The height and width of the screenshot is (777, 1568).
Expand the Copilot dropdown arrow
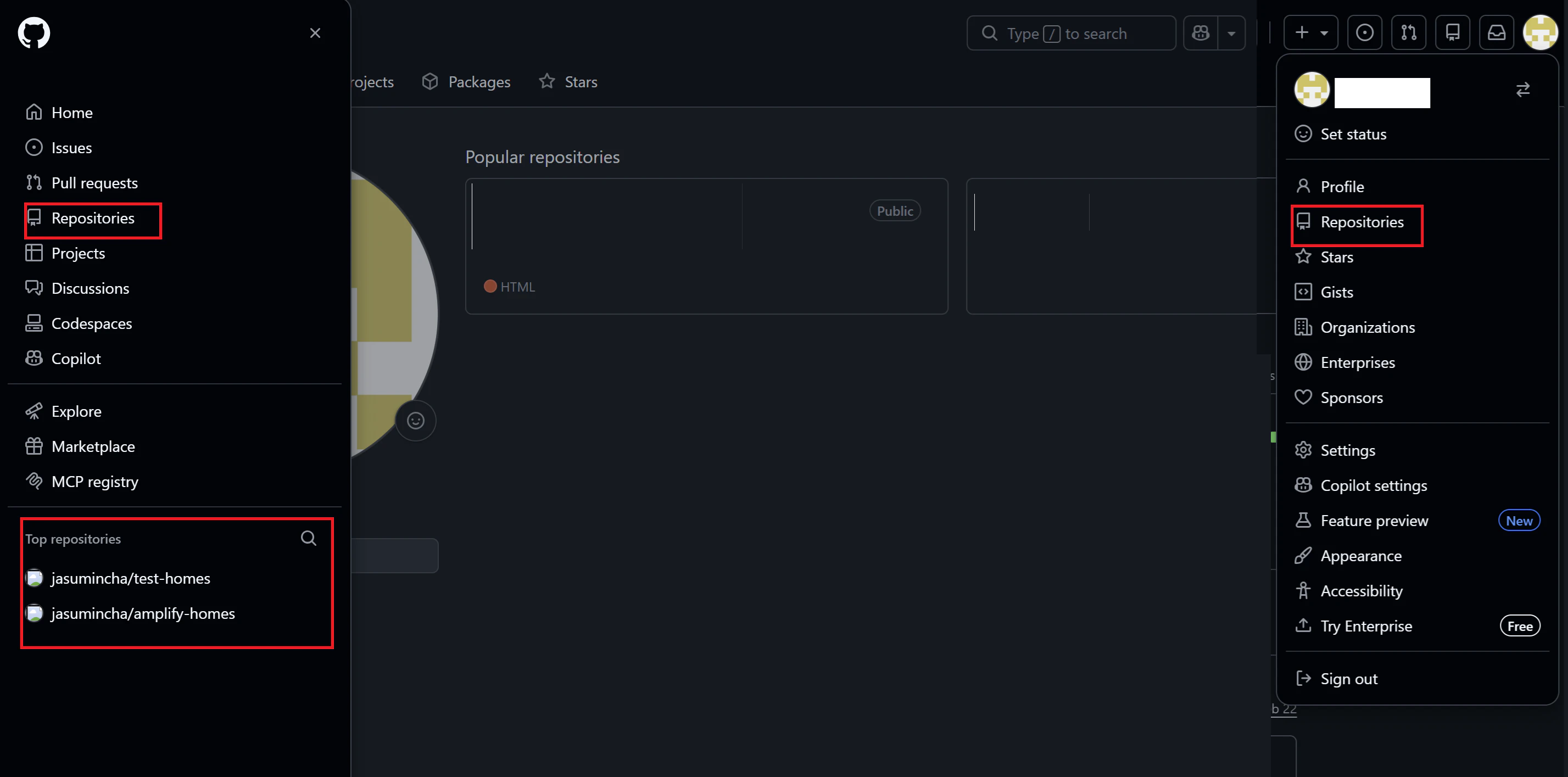pyautogui.click(x=1231, y=33)
